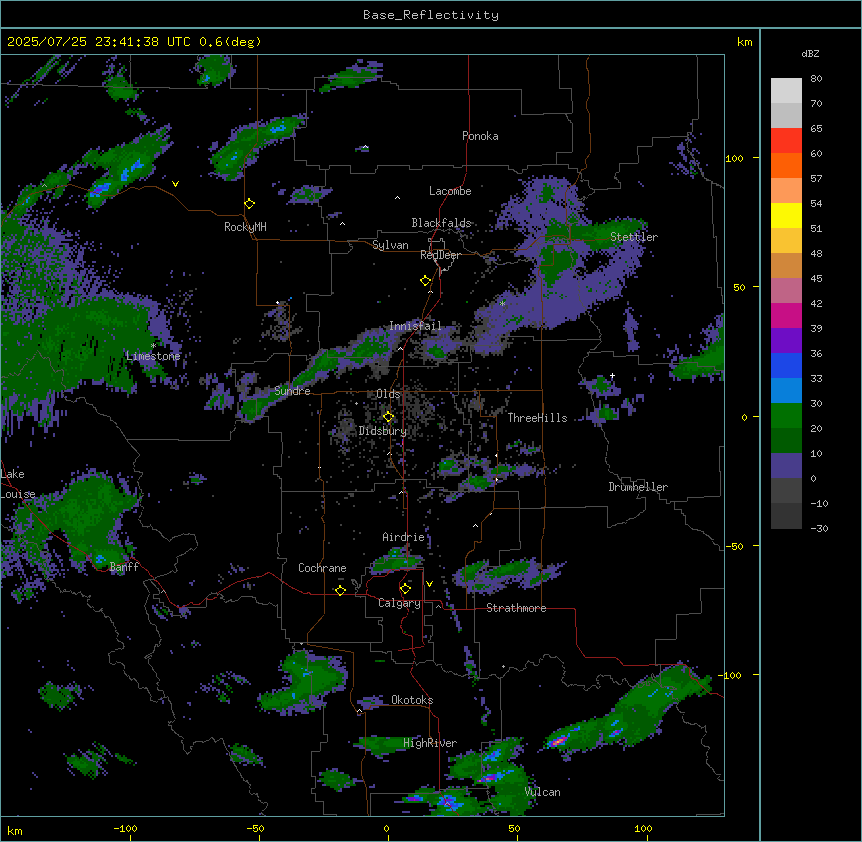Click the yellow diamond marker south of RedDeer
The width and height of the screenshot is (862, 842).
[x=425, y=281]
